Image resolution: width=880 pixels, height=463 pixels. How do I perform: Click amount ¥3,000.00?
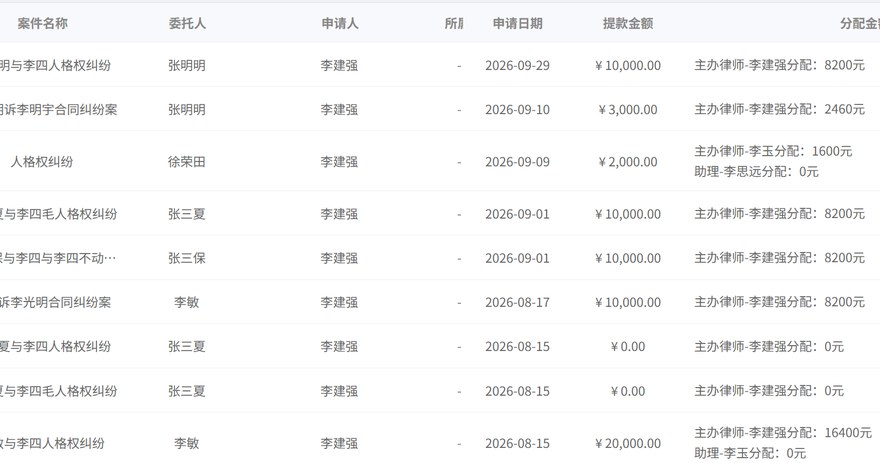[x=628, y=109]
